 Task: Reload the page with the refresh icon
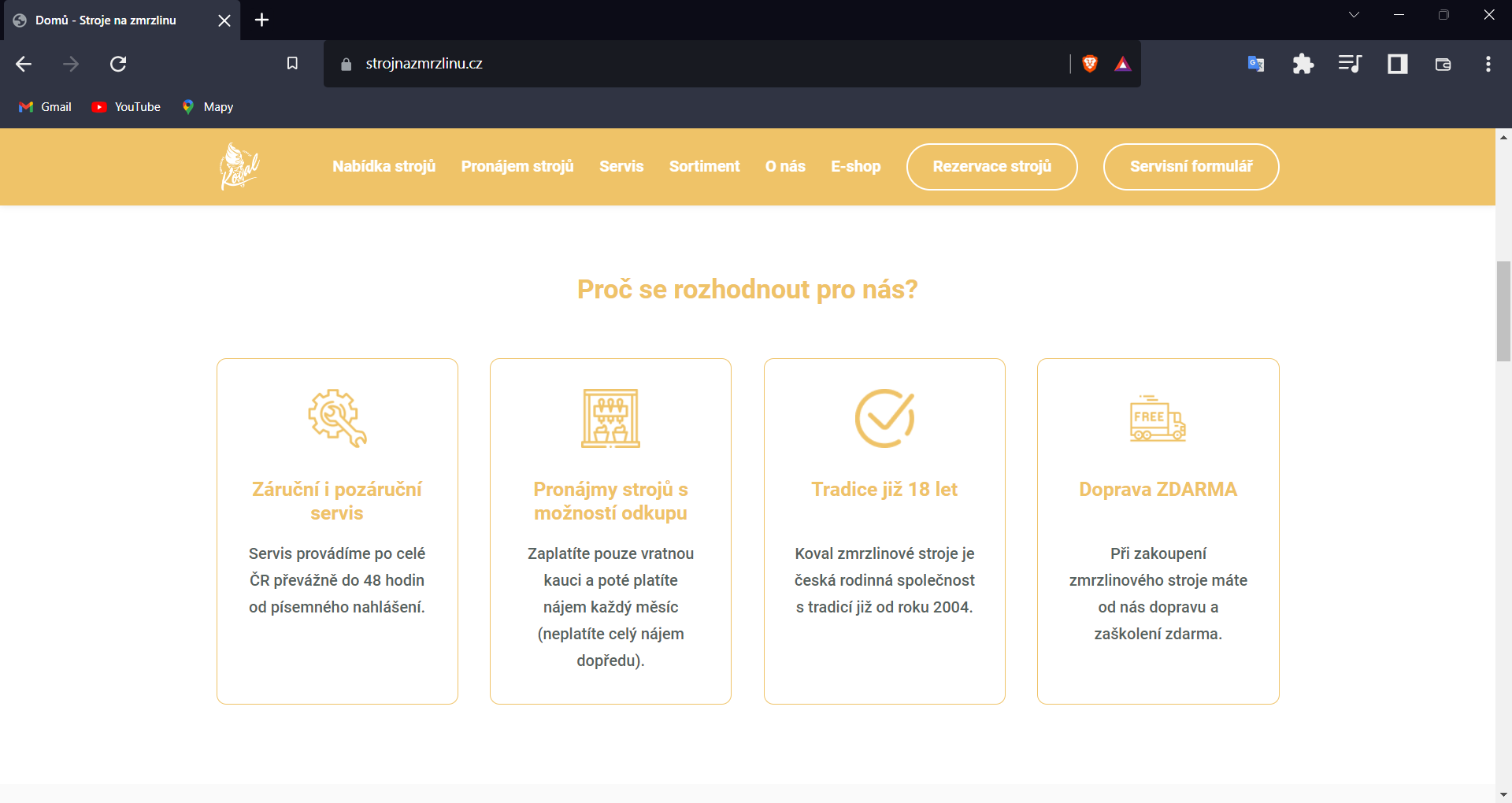(118, 64)
